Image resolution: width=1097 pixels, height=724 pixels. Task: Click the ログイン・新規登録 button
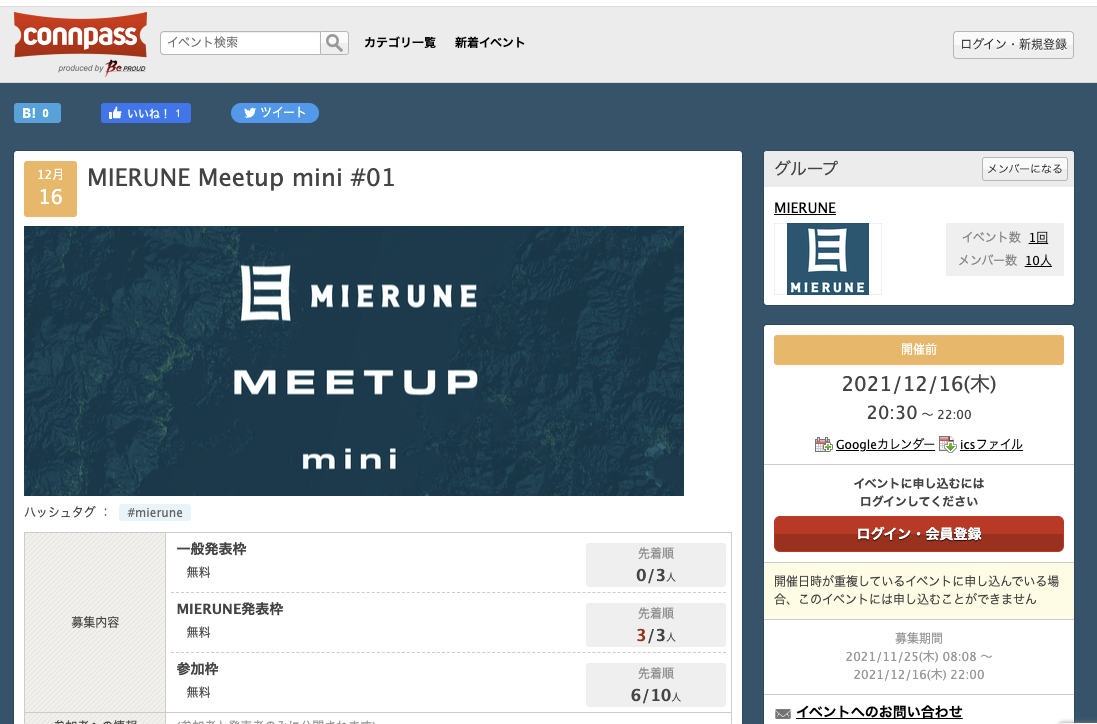[x=1012, y=44]
